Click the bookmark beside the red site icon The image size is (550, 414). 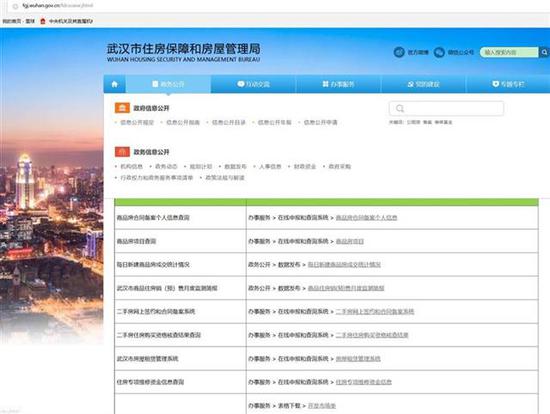pos(71,21)
